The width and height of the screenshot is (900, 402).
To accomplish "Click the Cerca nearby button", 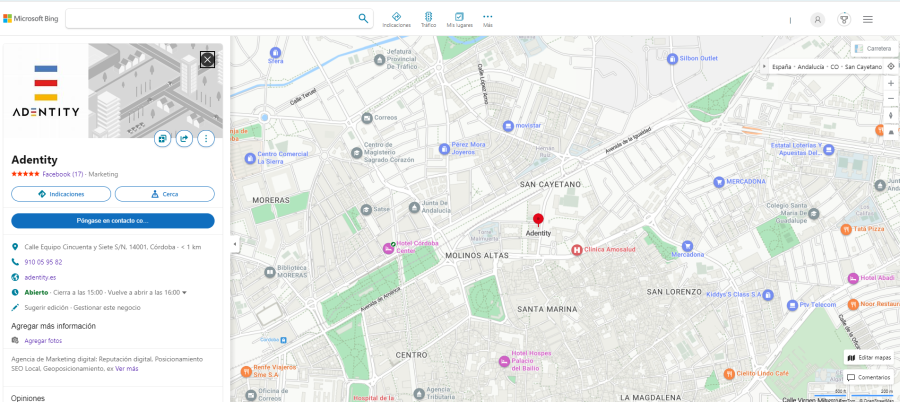I will (x=164, y=194).
